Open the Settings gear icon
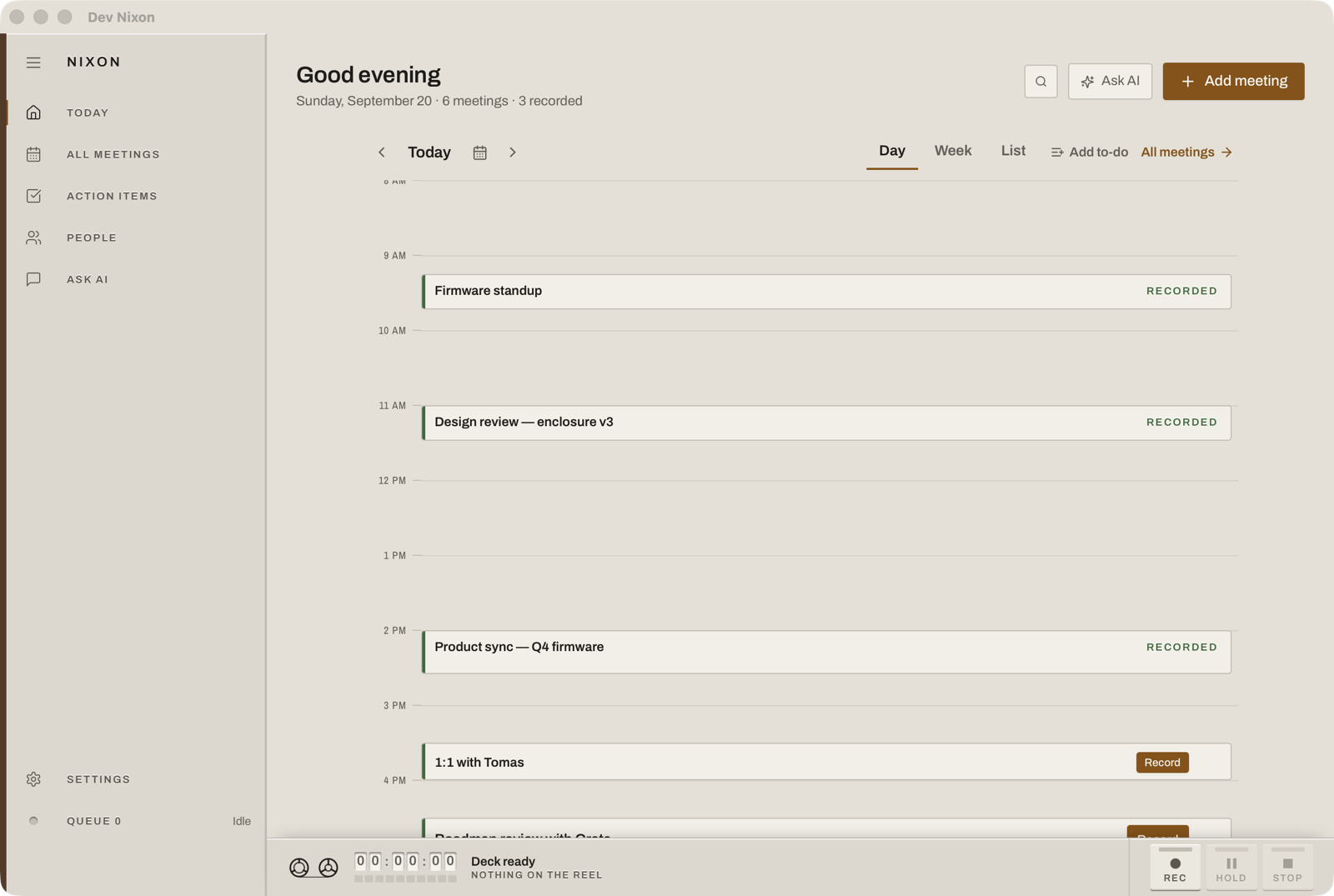 (x=33, y=779)
